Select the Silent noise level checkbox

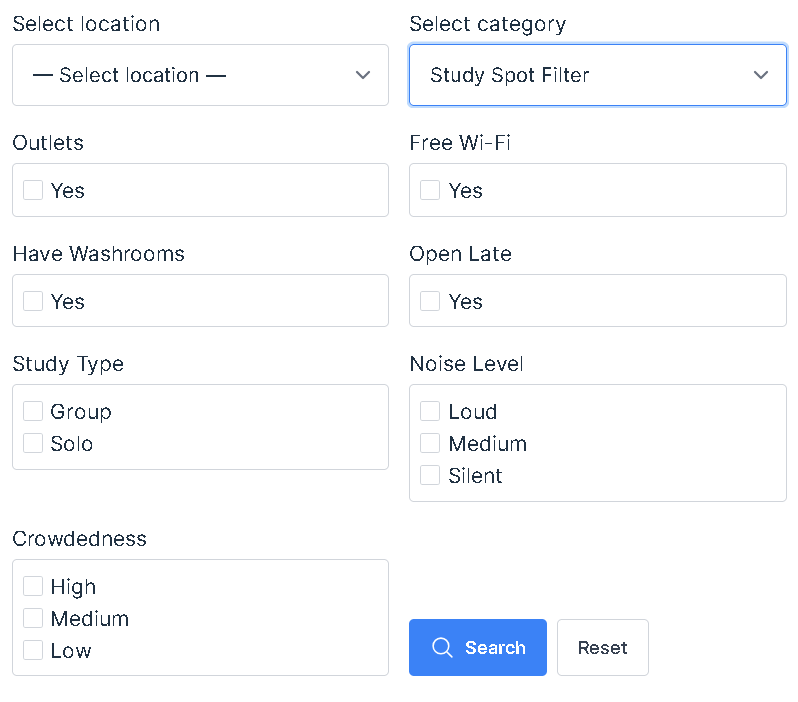(x=430, y=475)
